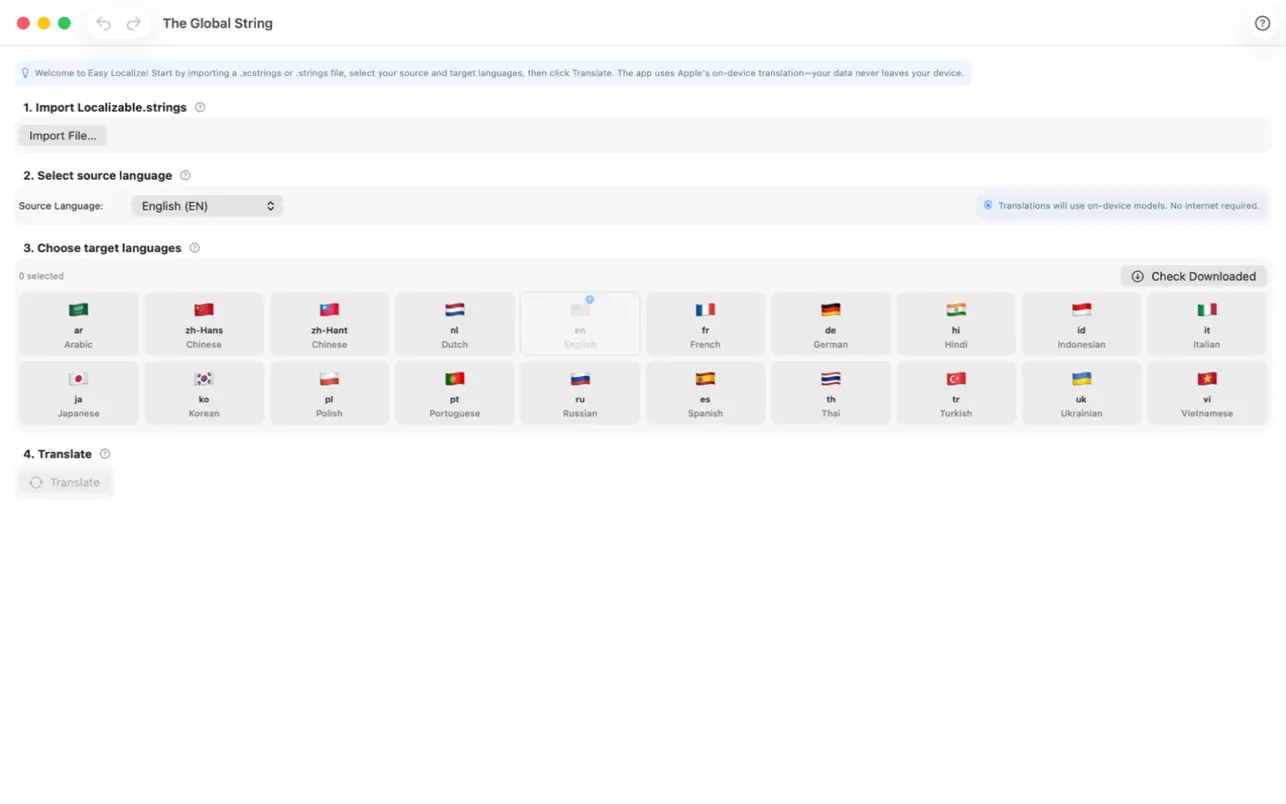The image size is (1286, 804).
Task: Toggle French target language tile
Action: (x=705, y=324)
